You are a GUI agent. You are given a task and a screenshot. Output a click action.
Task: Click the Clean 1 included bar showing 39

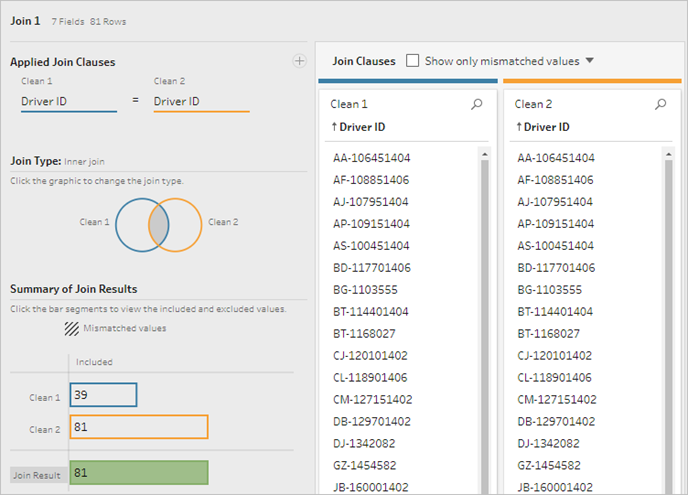pyautogui.click(x=104, y=395)
